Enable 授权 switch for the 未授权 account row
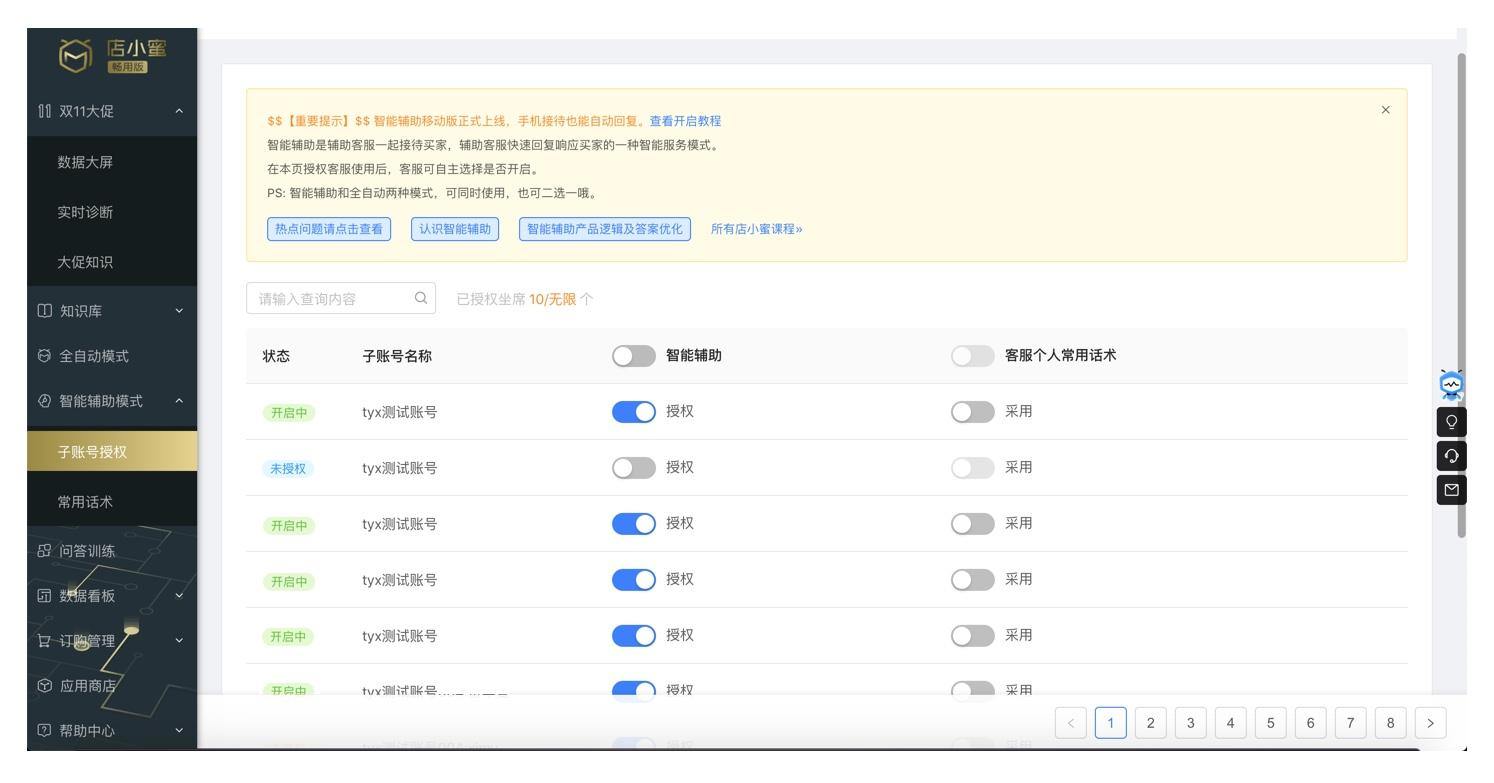1494x783 pixels. [634, 468]
